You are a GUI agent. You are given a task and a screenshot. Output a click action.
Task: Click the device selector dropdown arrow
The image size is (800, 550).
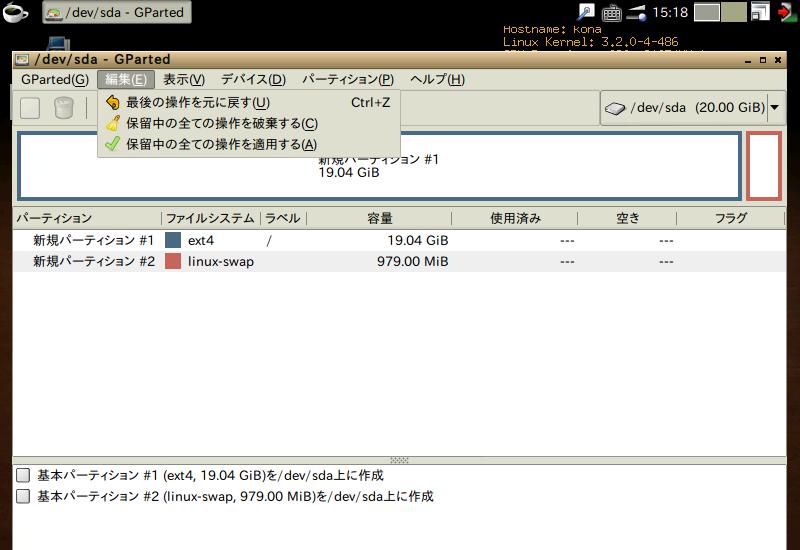tap(774, 108)
